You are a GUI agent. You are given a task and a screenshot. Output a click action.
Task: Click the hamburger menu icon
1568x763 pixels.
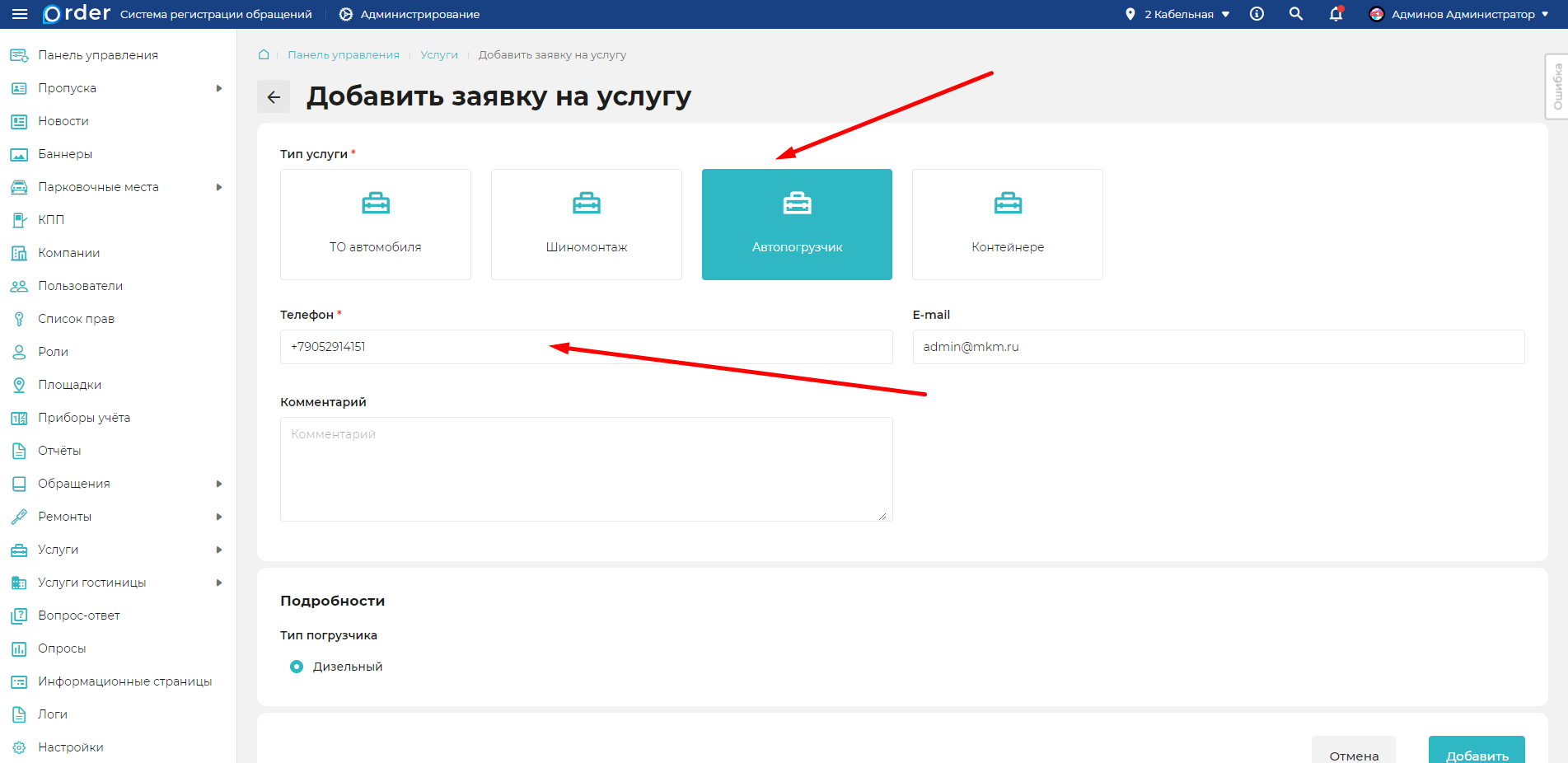click(x=20, y=14)
